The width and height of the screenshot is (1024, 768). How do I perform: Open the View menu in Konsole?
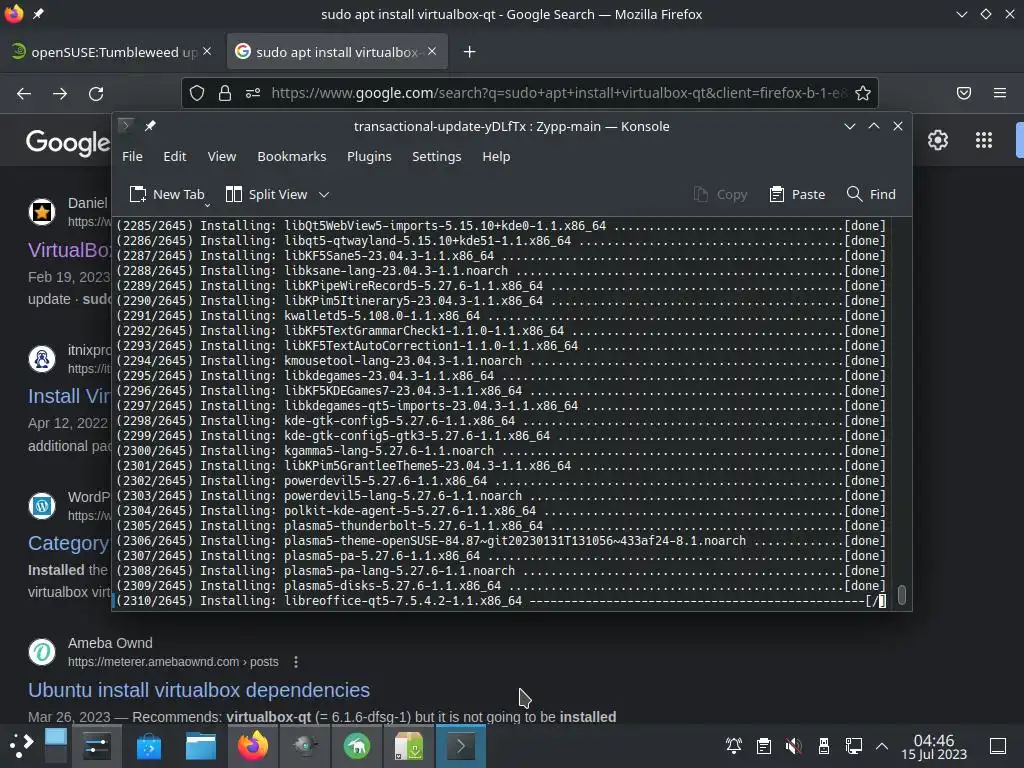coord(221,156)
